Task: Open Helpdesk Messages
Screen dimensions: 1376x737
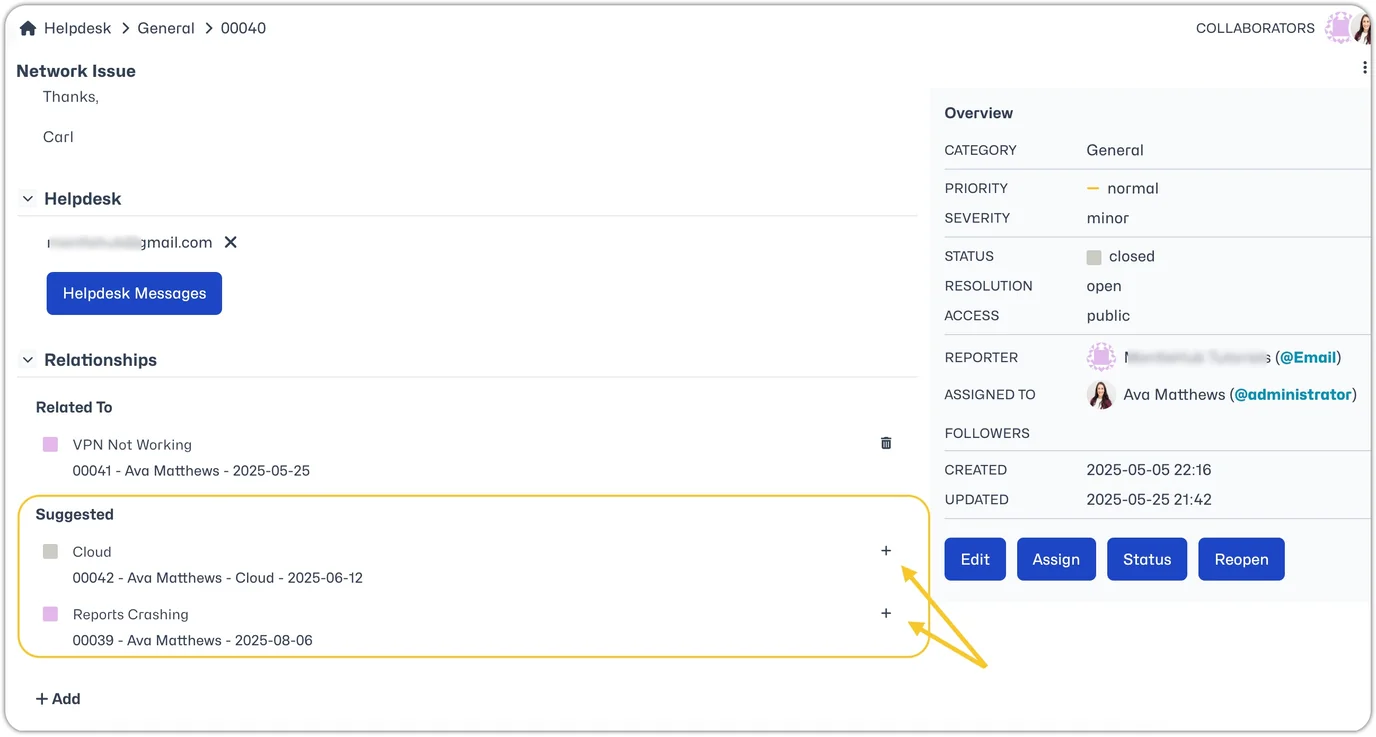Action: click(134, 293)
